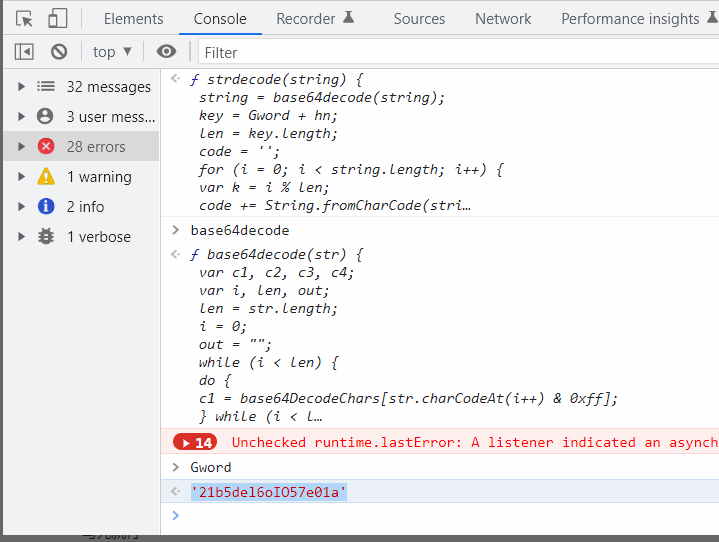Viewport: 719px width, 542px height.
Task: Toggle the device toolbar icon
Action: tap(57, 19)
